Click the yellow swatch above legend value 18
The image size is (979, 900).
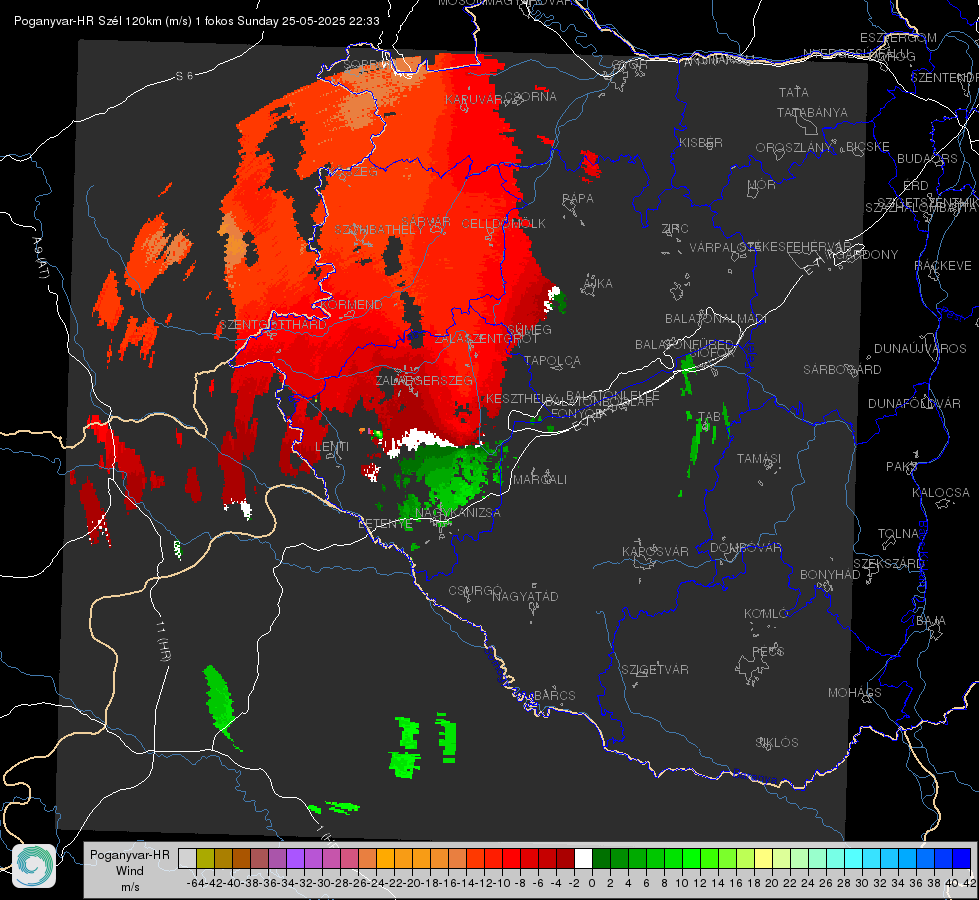[x=764, y=858]
